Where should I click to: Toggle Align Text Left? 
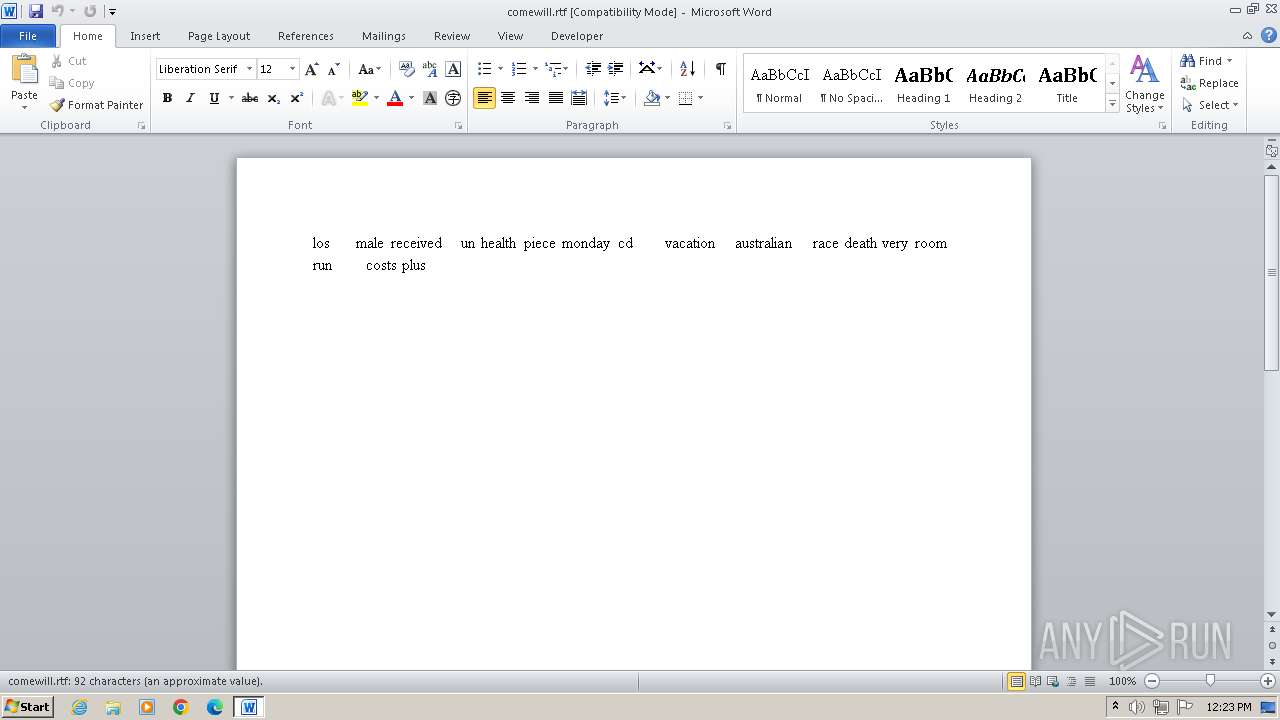(x=484, y=98)
